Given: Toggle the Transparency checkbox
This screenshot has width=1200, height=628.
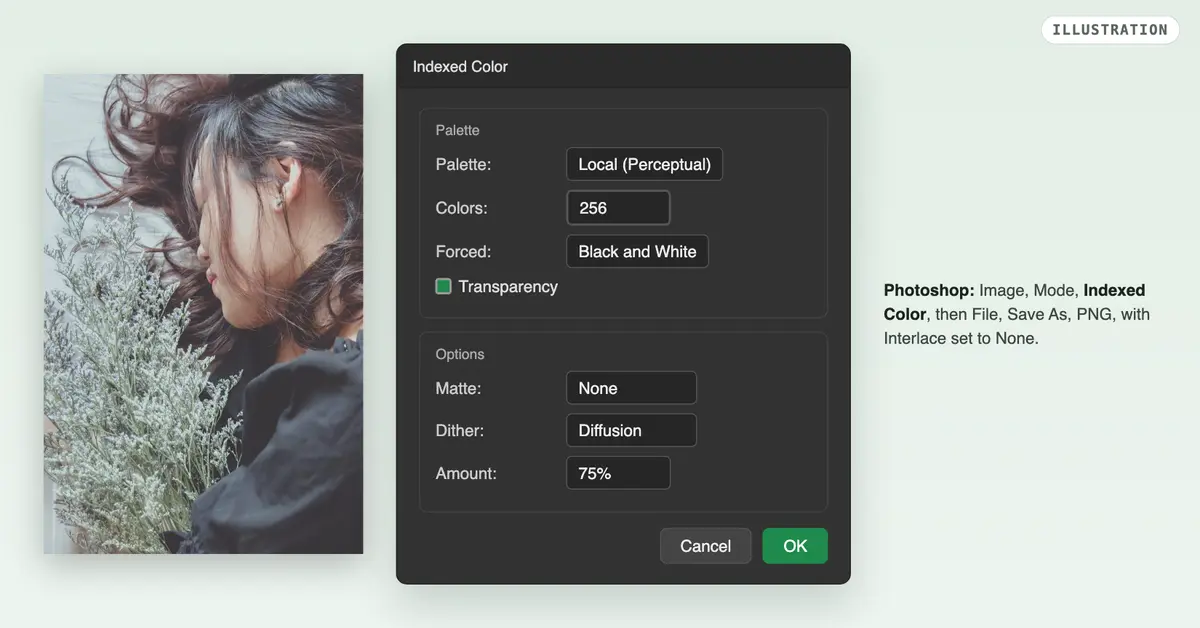Looking at the screenshot, I should pos(444,286).
